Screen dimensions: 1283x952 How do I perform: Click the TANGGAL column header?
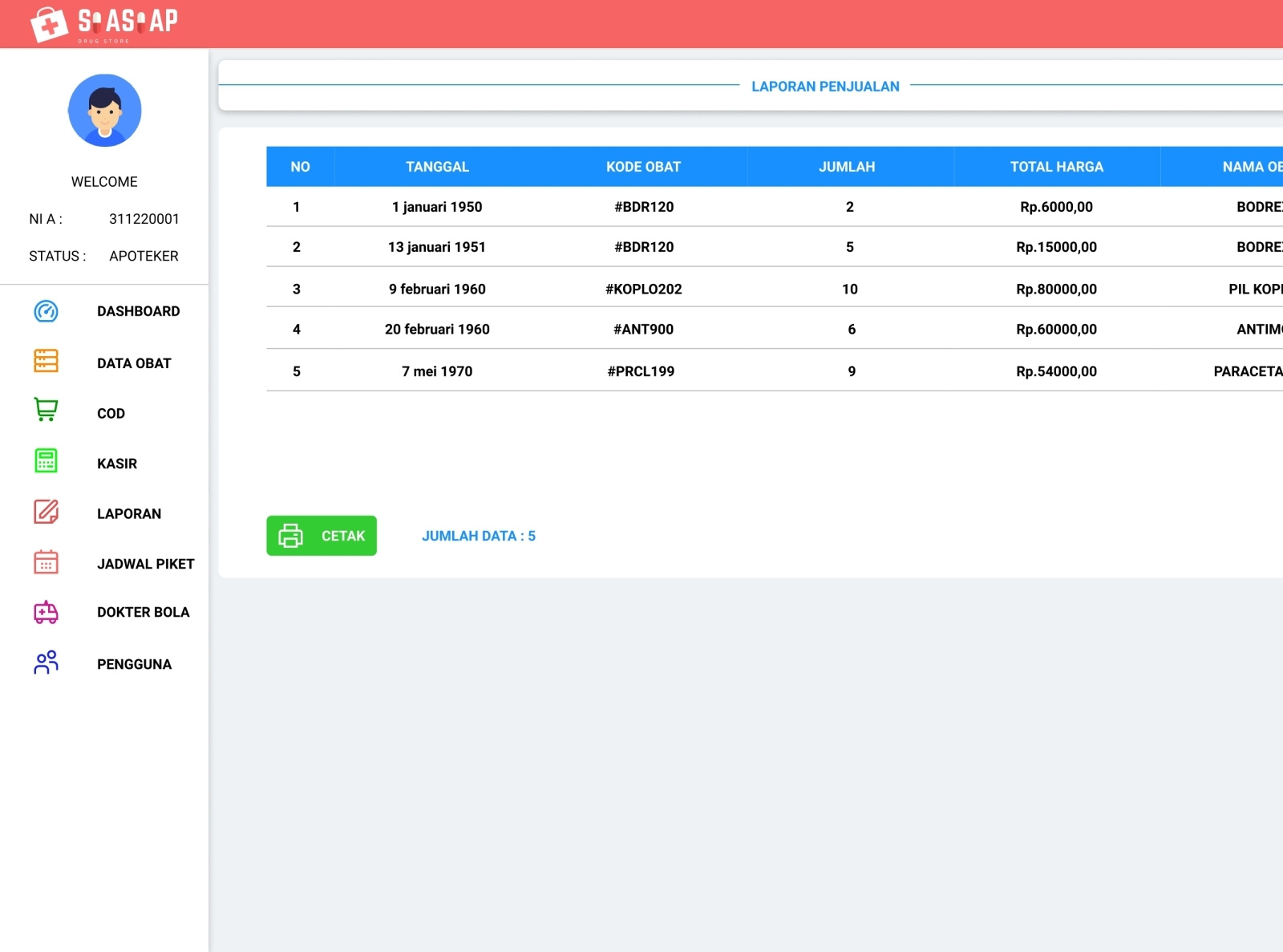(438, 167)
